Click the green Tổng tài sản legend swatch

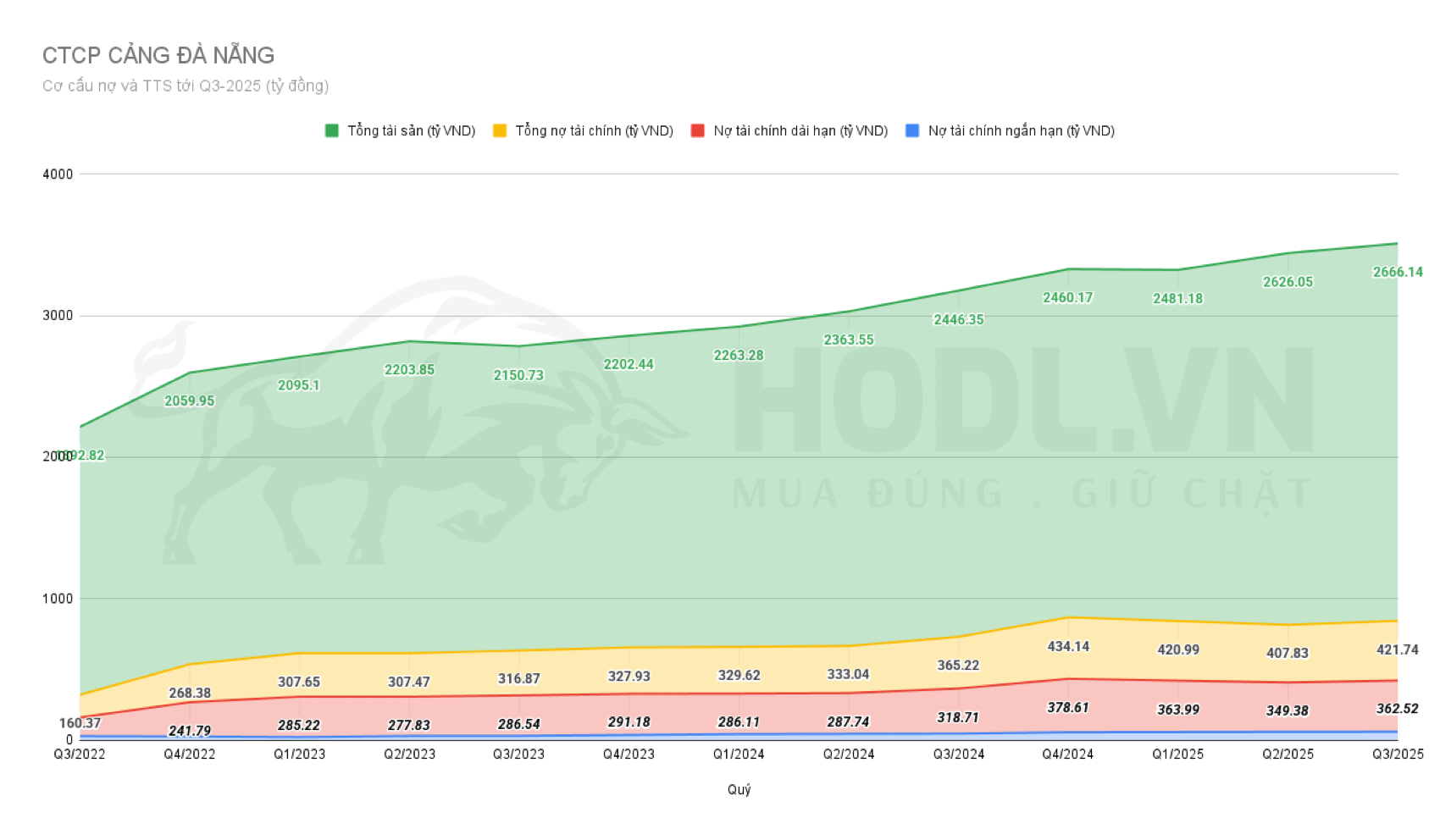[x=332, y=130]
